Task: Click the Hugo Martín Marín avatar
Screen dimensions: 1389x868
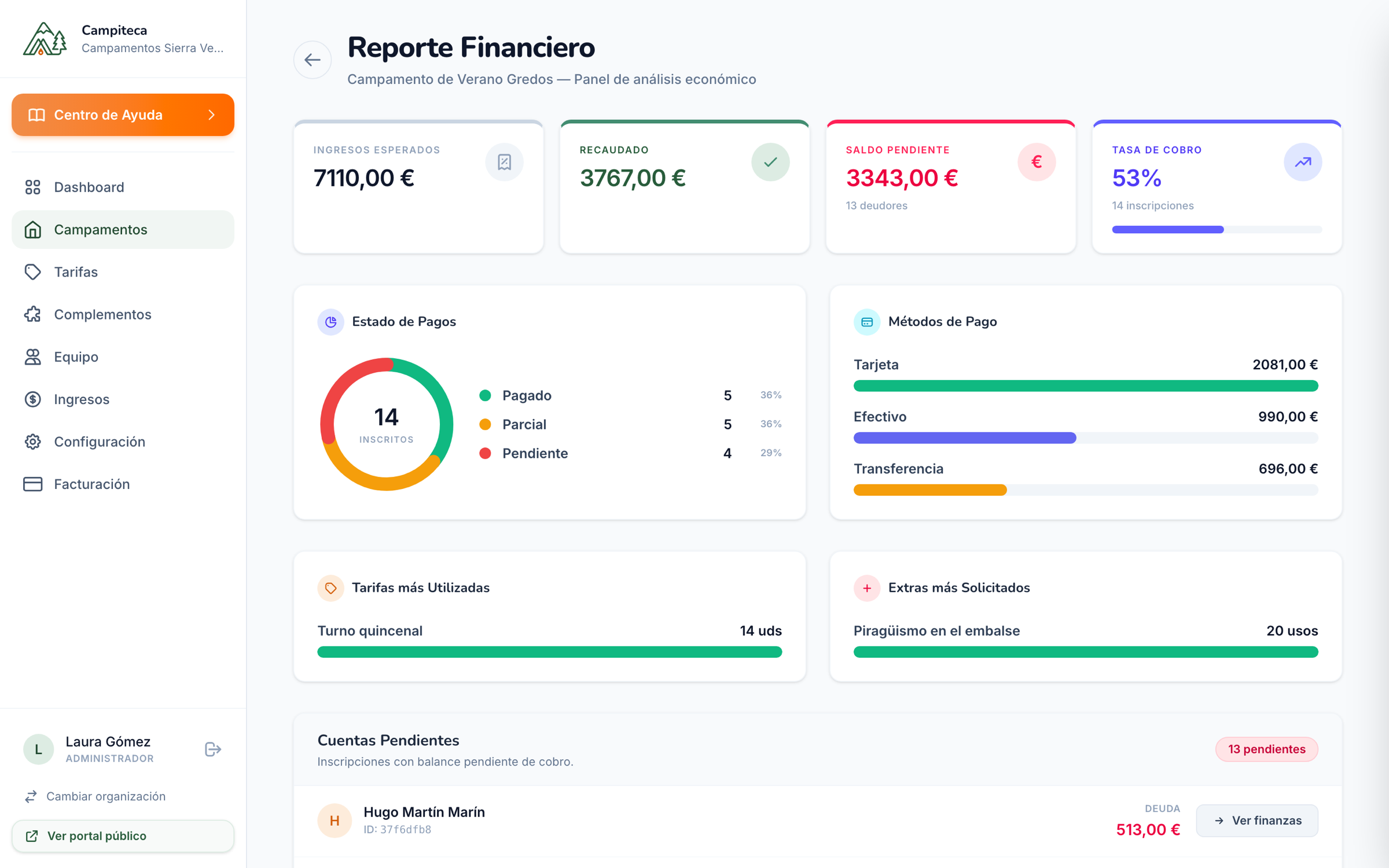Action: (335, 821)
